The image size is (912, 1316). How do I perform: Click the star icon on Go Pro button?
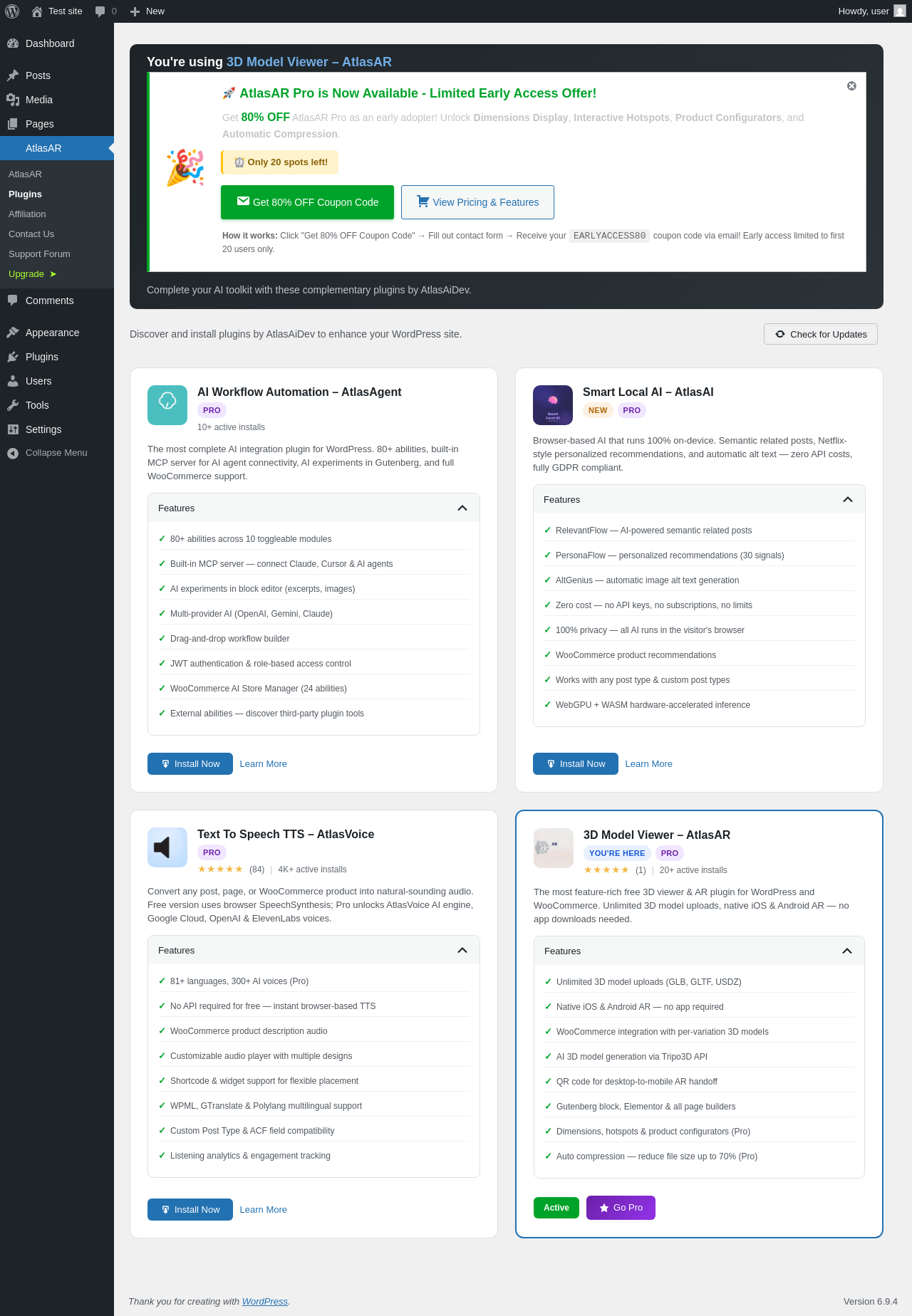[604, 1208]
